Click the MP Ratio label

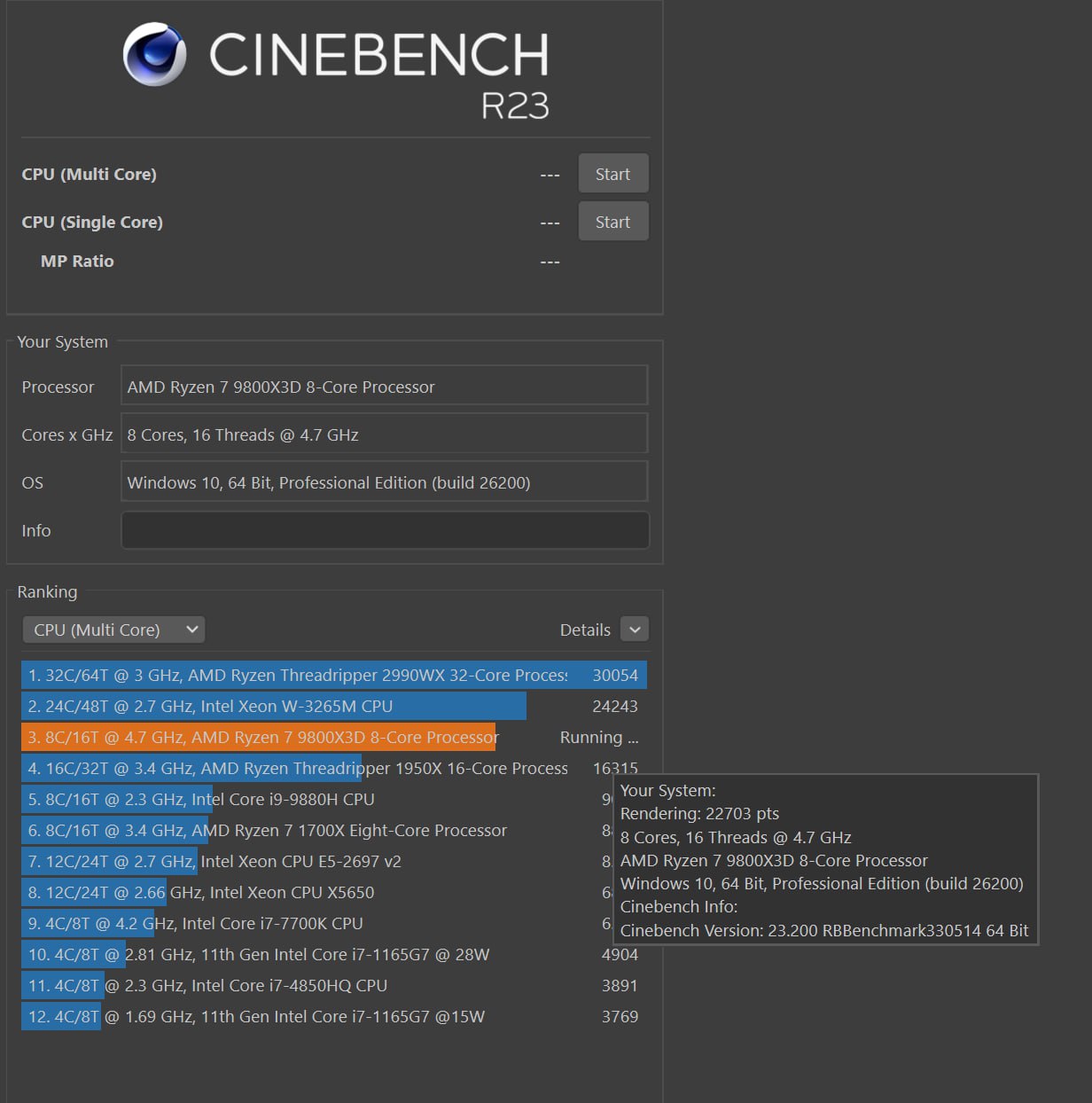[x=77, y=261]
